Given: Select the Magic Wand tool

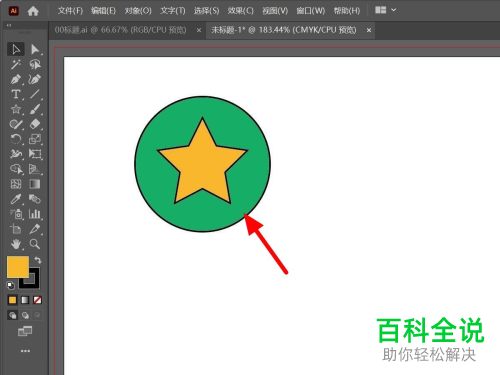Looking at the screenshot, I should (x=16, y=64).
